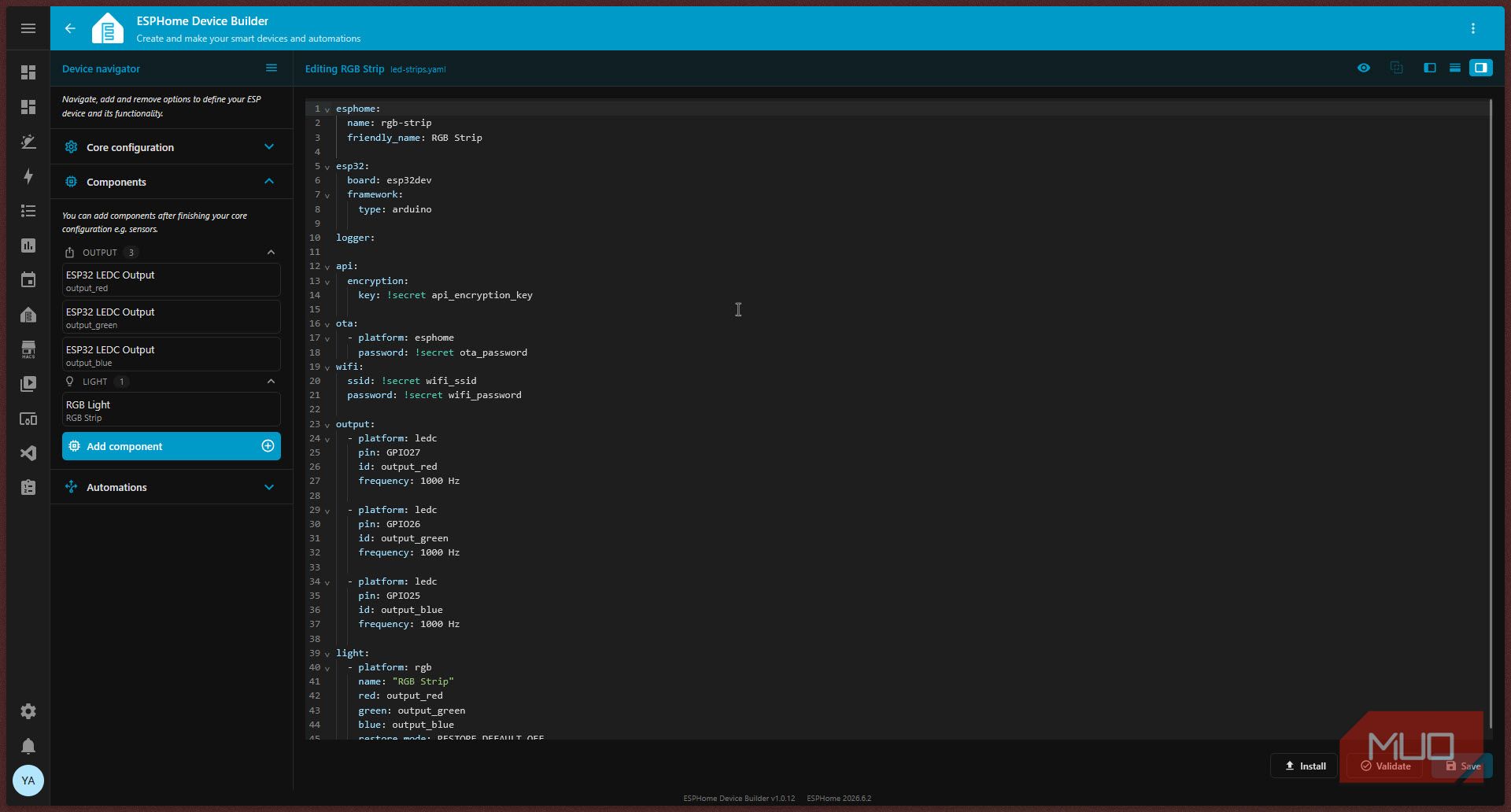
Task: Open the weather sun sidebar item
Action: tap(28, 142)
